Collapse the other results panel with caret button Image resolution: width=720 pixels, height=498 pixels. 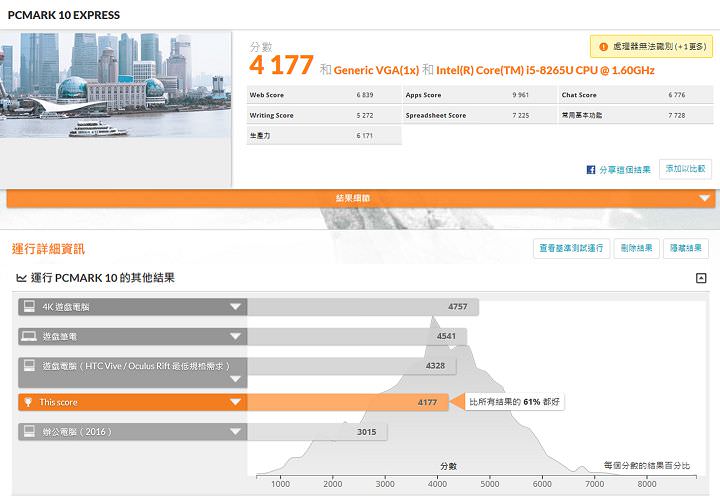point(701,278)
